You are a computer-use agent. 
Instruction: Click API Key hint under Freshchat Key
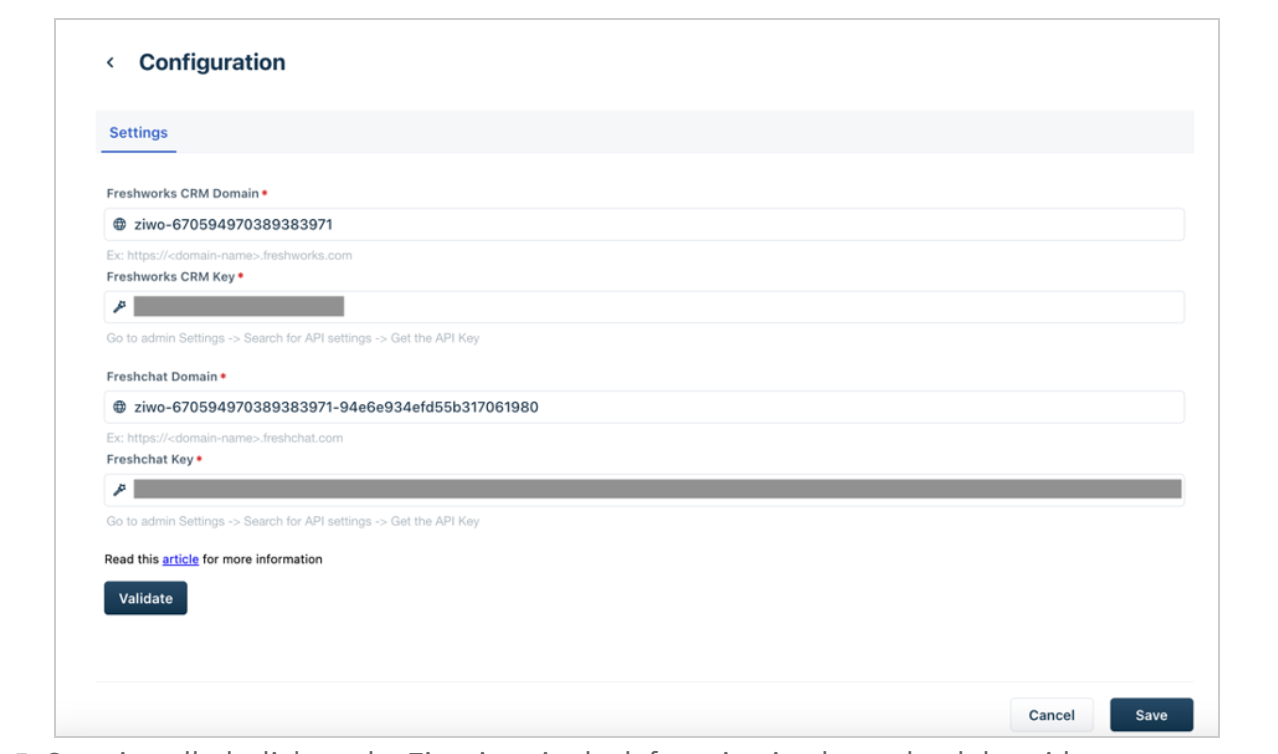tap(293, 521)
